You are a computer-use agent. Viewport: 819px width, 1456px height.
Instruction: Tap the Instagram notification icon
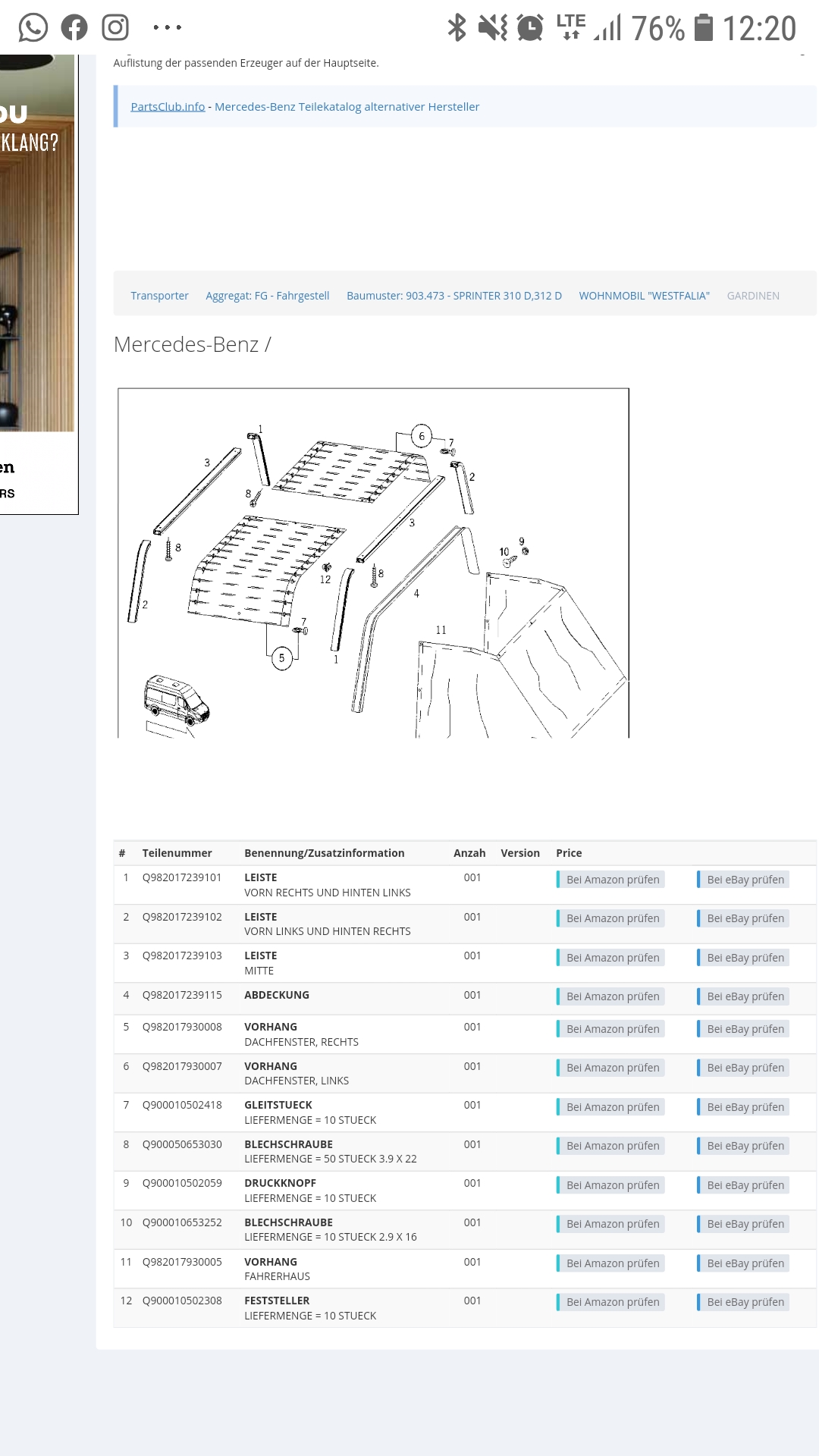pyautogui.click(x=115, y=28)
